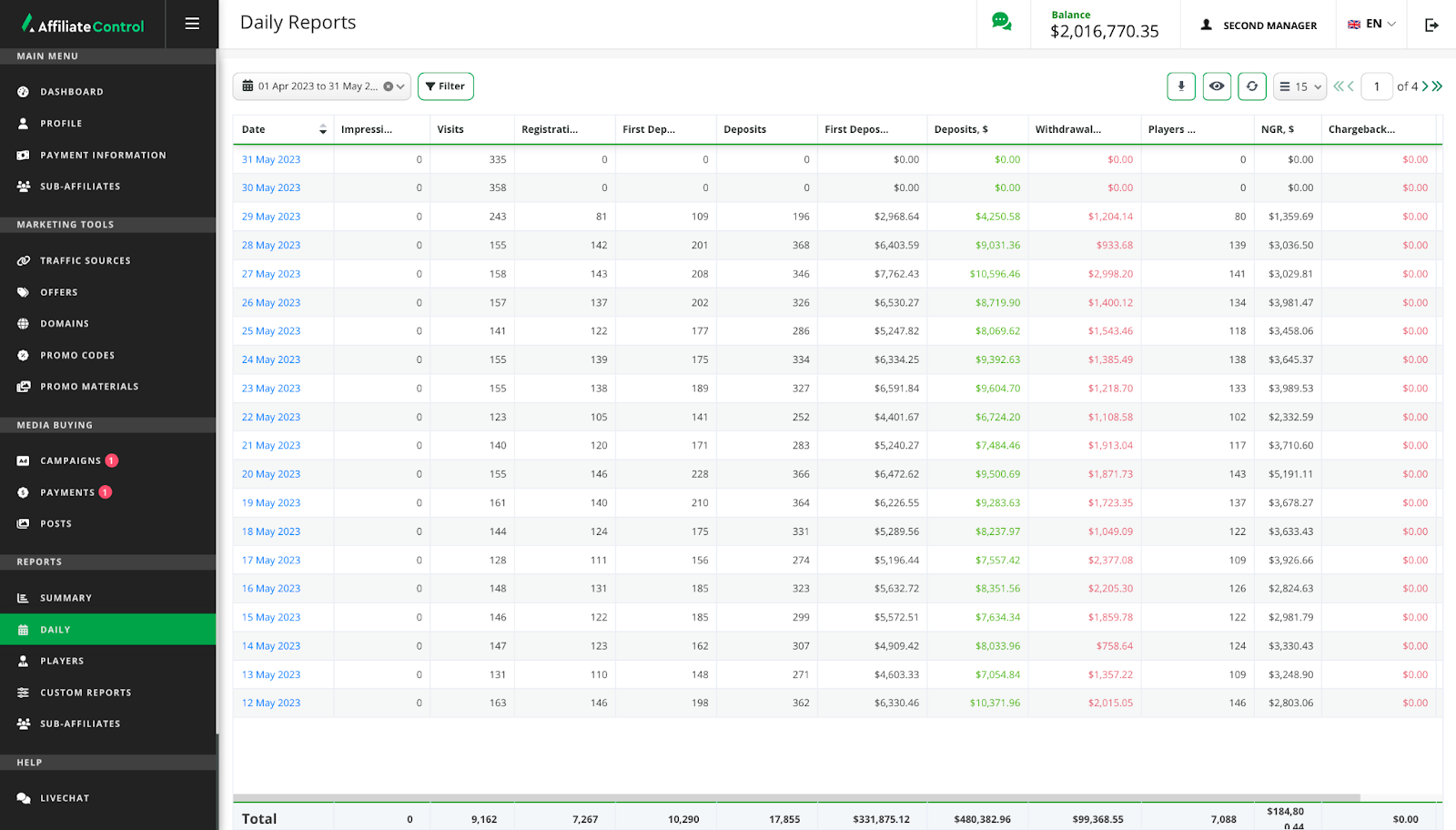Click the logout icon in header
The image size is (1456, 830).
coord(1431,25)
